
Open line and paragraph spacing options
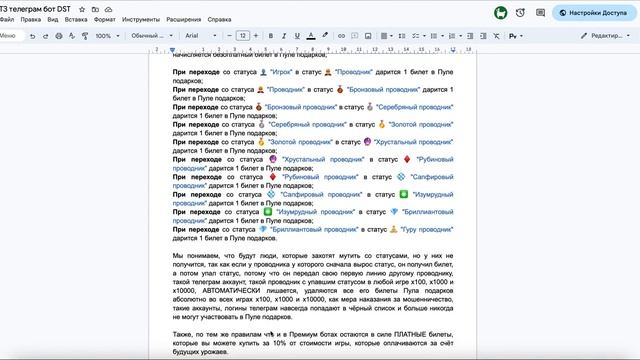402,36
